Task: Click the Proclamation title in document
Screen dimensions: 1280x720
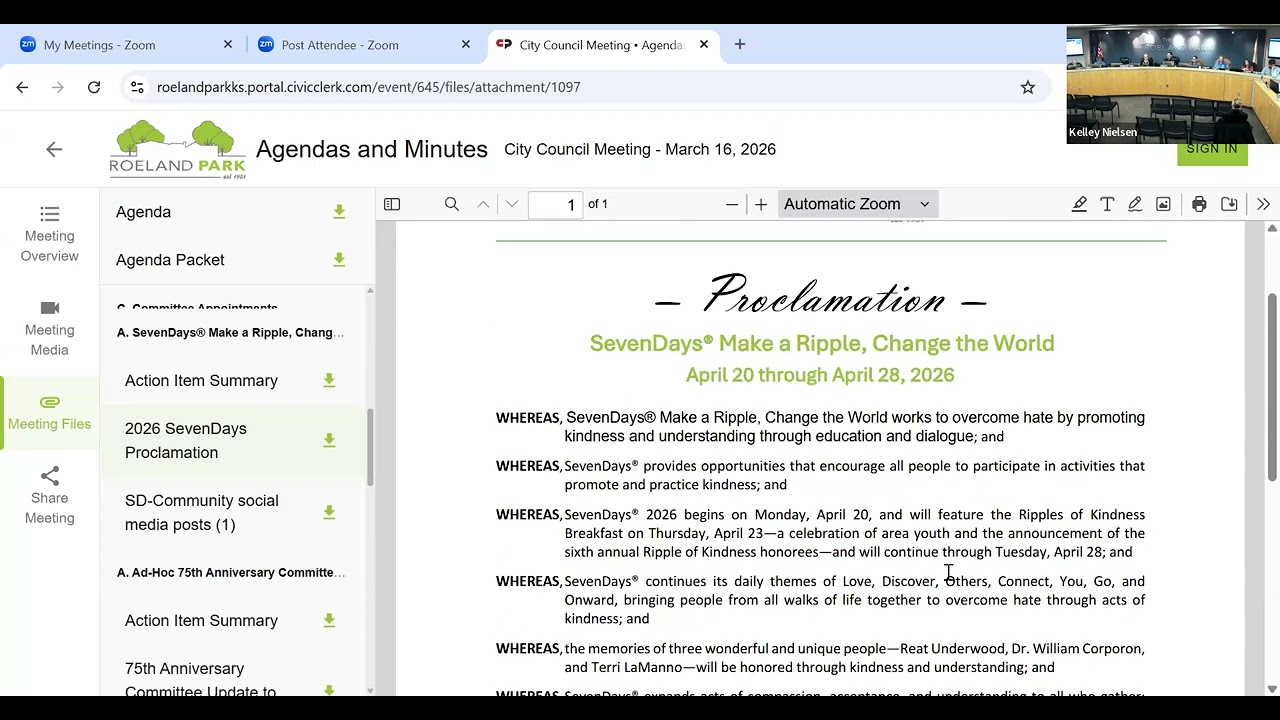Action: (821, 296)
